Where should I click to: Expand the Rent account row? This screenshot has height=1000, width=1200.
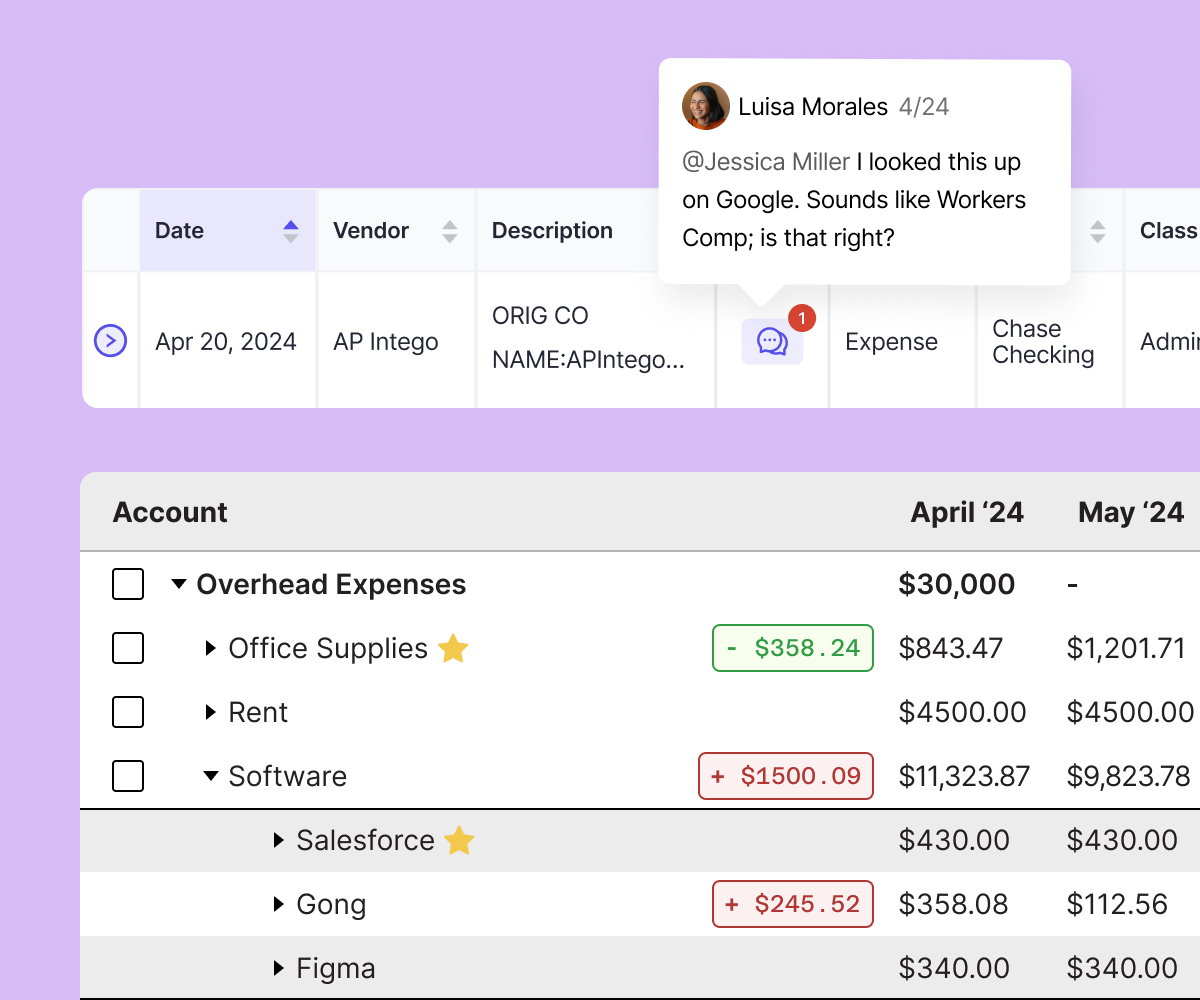(x=210, y=712)
